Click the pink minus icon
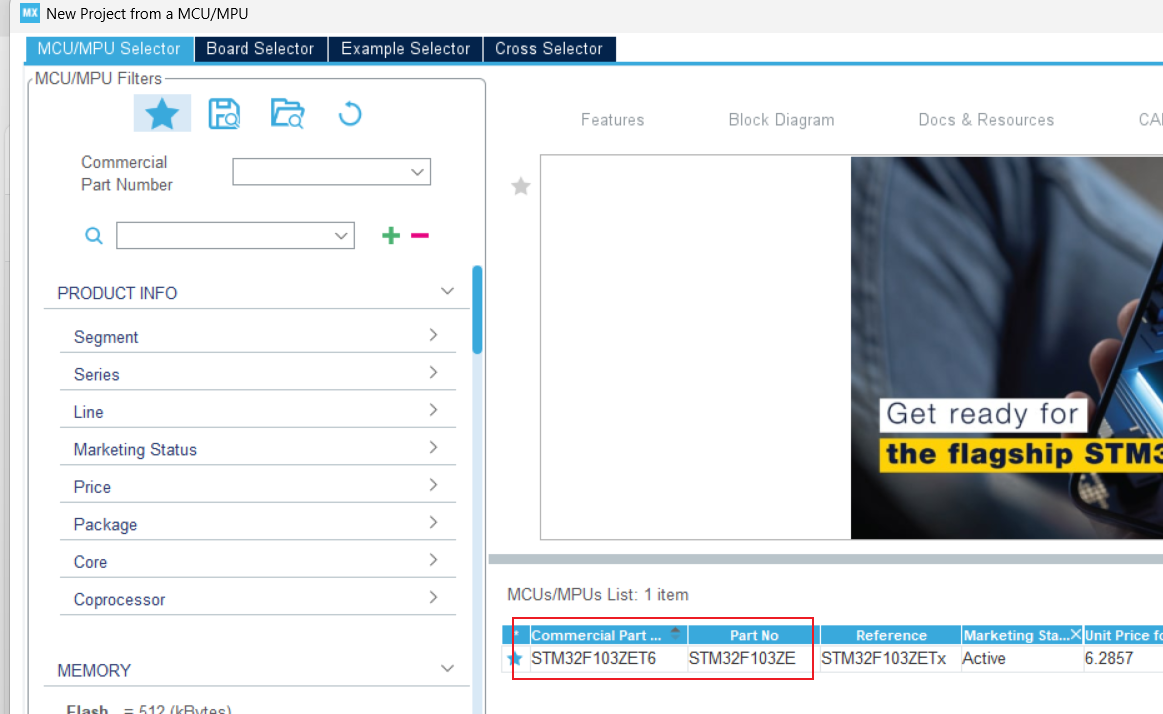The image size is (1163, 714). [x=420, y=236]
